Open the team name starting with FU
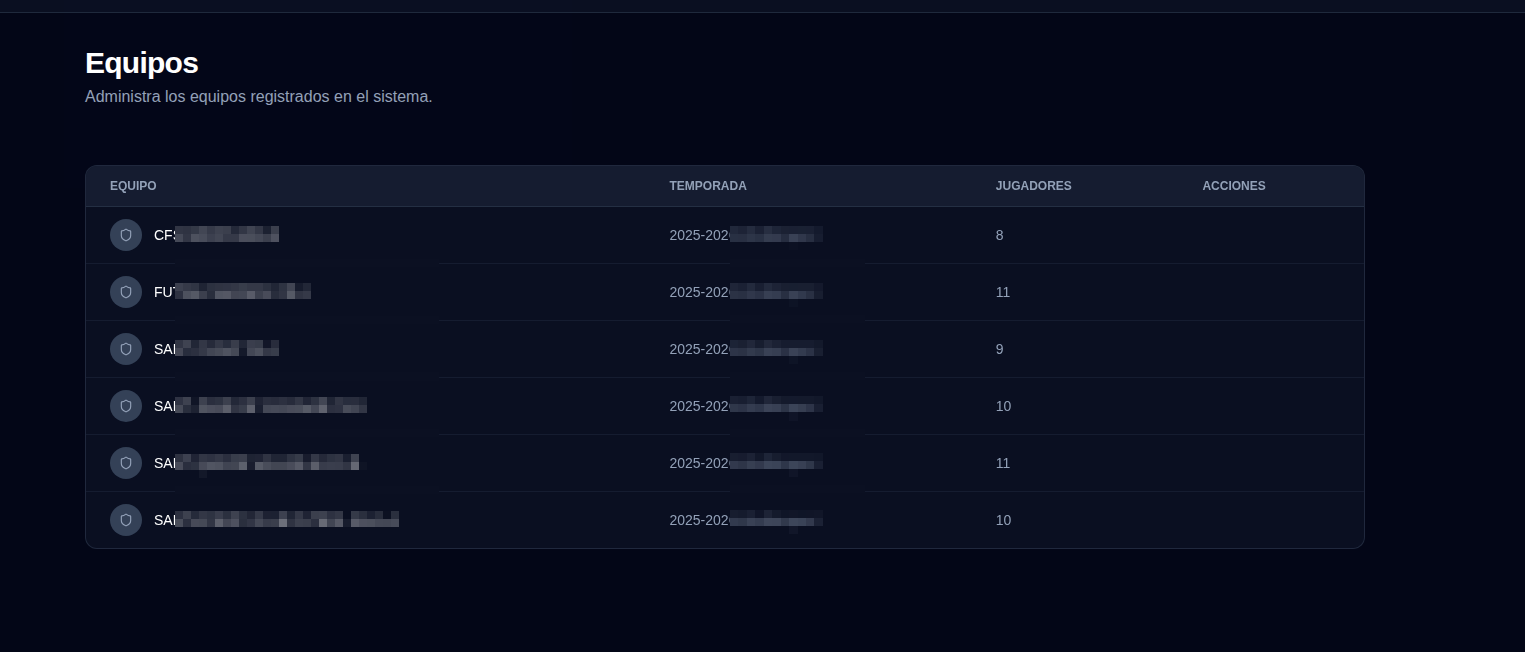The height and width of the screenshot is (652, 1525). tap(232, 292)
